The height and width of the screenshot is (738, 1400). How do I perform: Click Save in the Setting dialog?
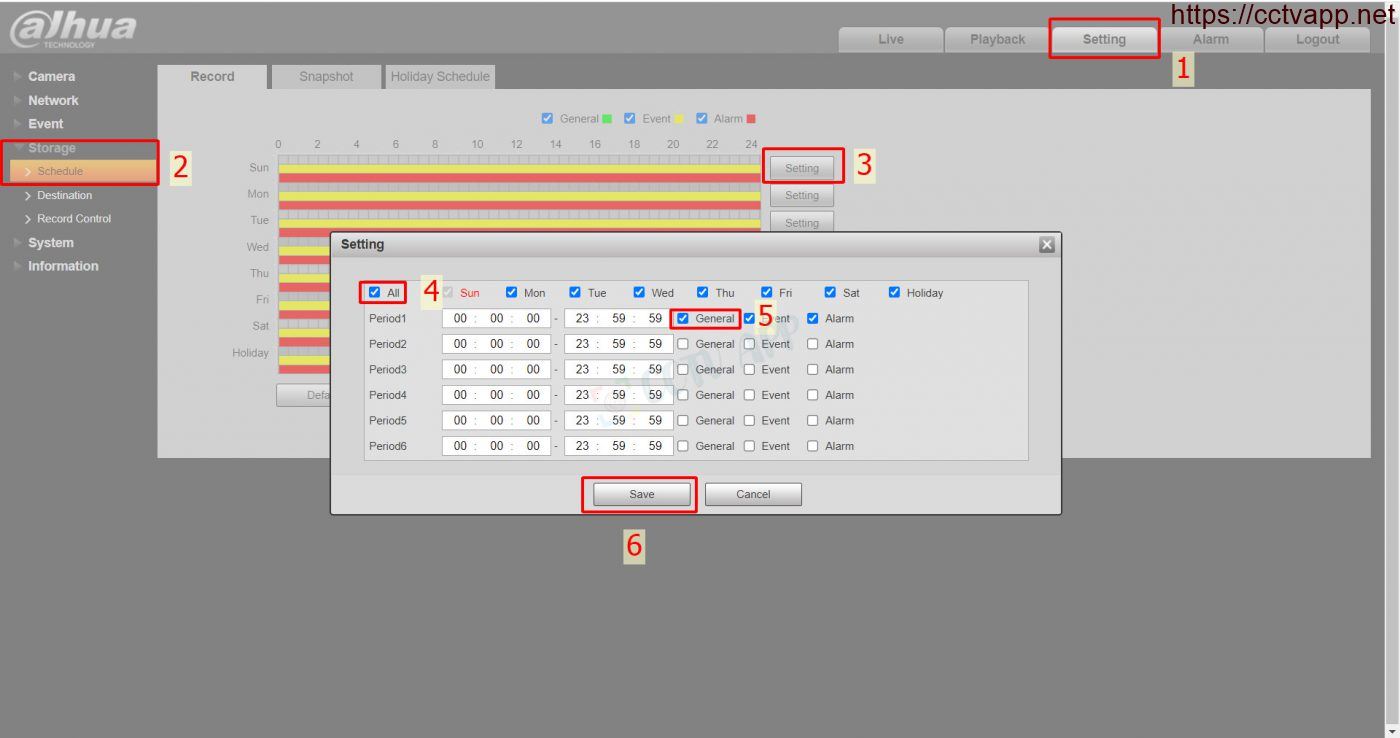point(641,494)
